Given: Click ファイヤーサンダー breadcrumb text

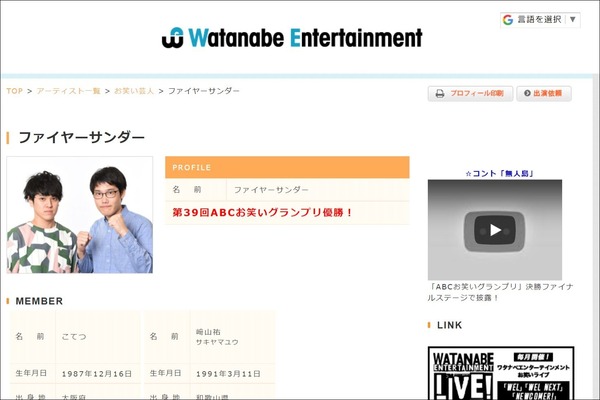Looking at the screenshot, I should click(204, 91).
